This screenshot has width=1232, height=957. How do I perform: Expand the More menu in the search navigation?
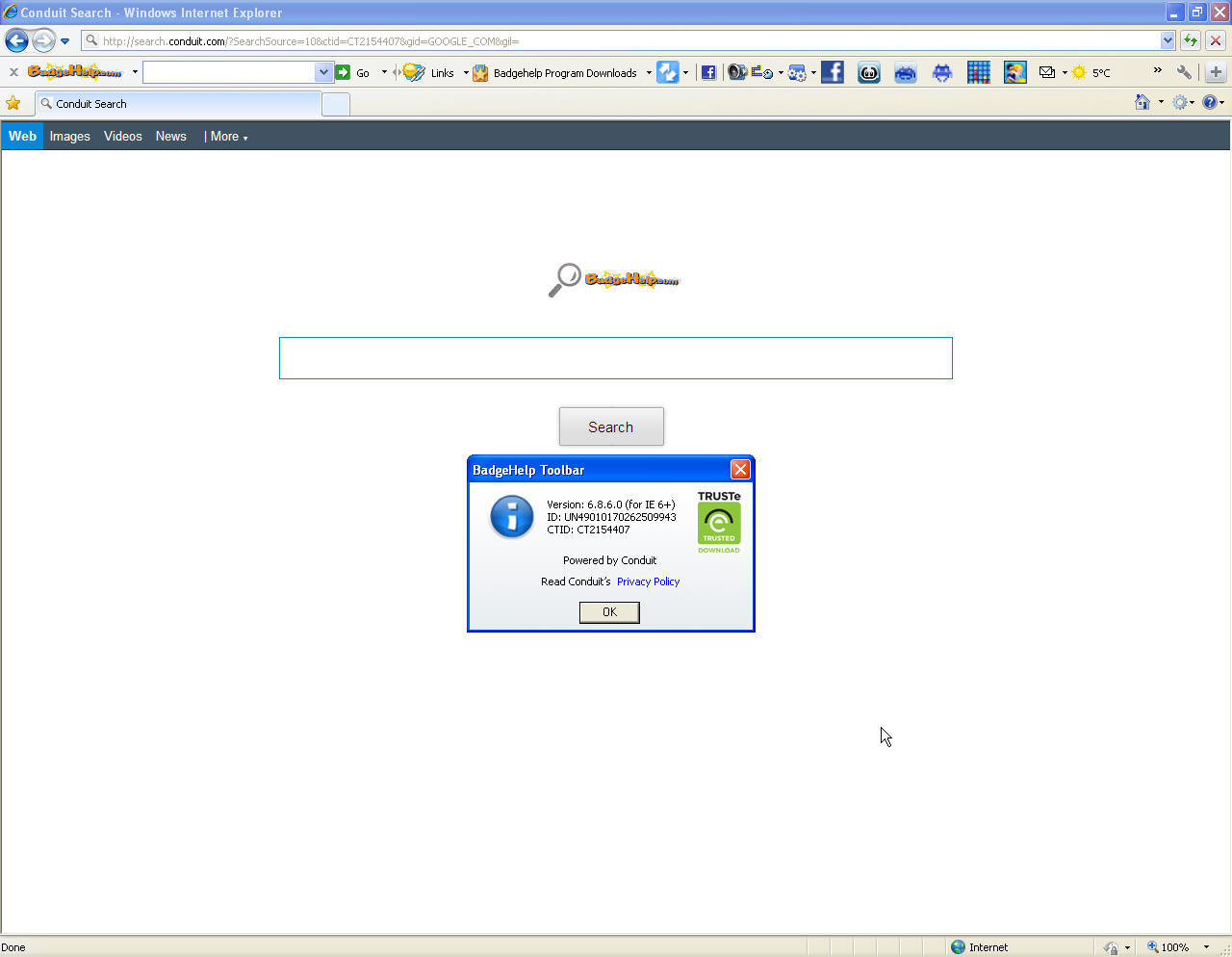[227, 136]
